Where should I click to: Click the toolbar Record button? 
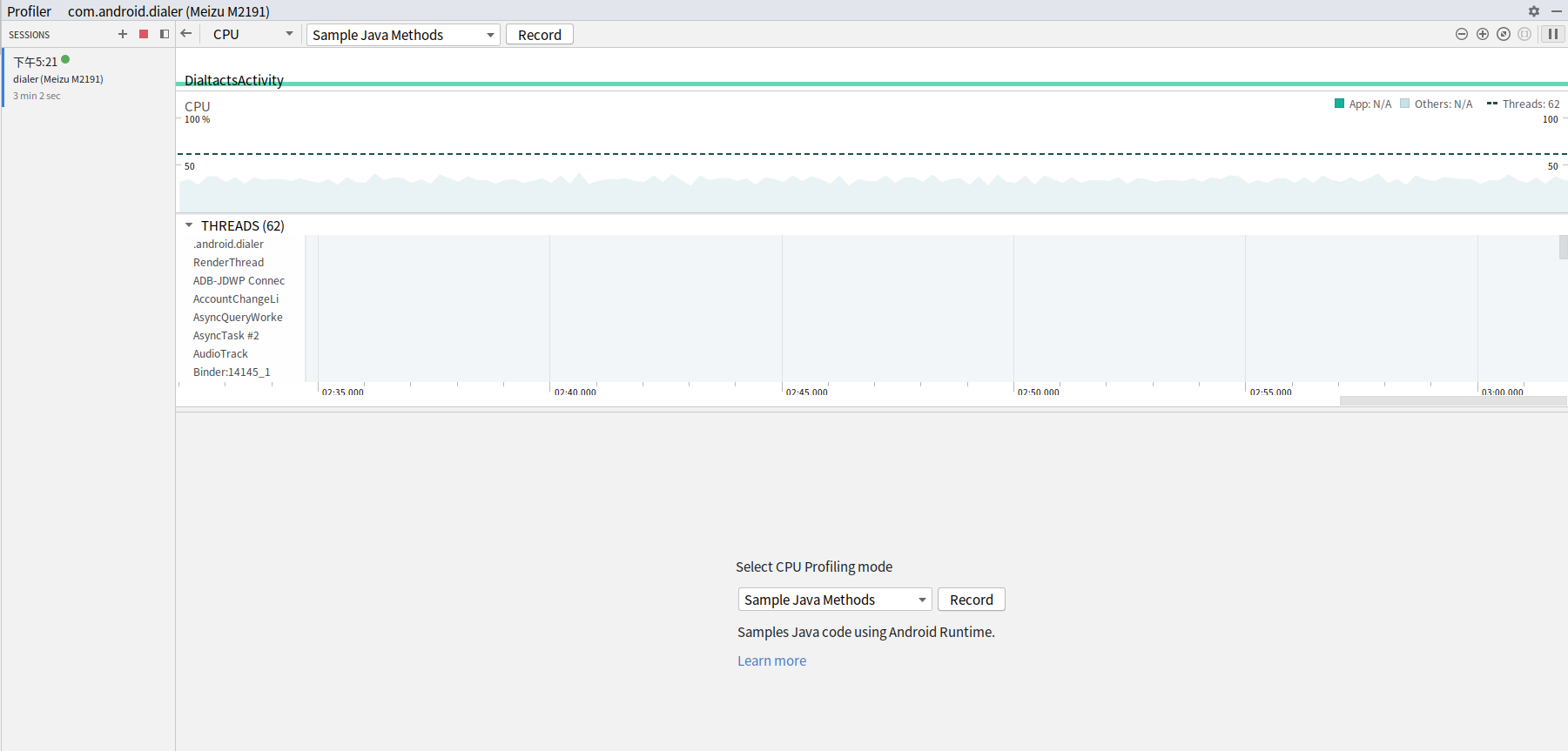pos(540,35)
